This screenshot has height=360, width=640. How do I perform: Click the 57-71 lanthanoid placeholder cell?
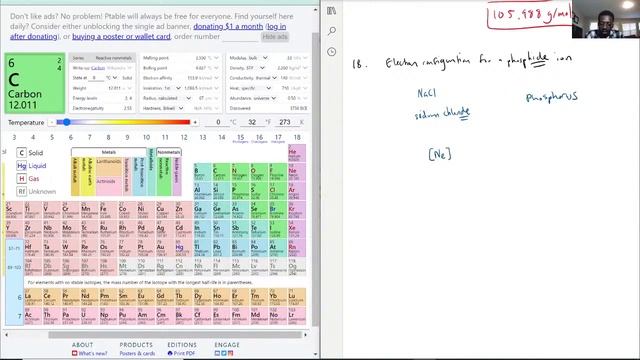(14, 248)
